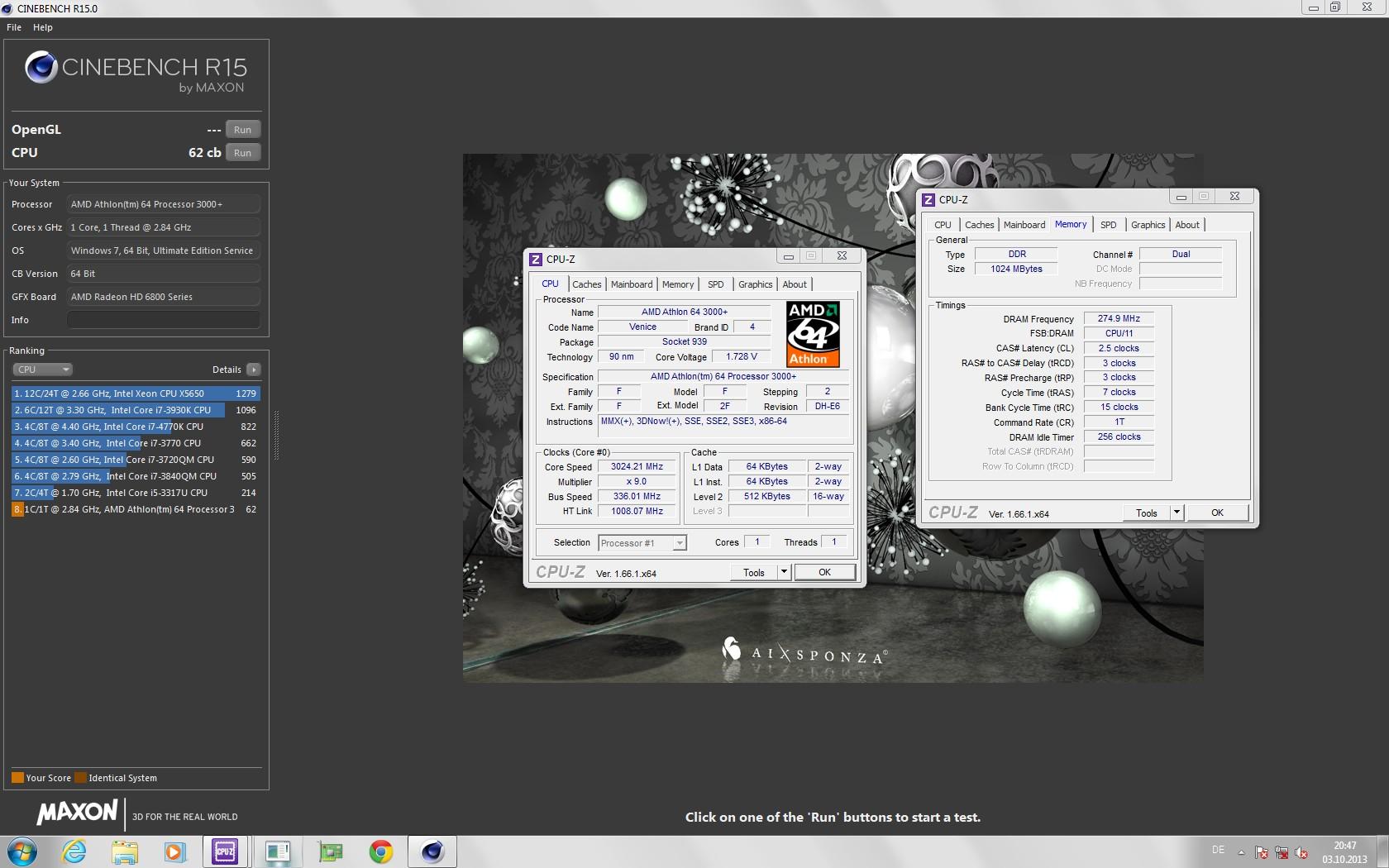Switch to the CPU-Z taskbar icon
1389x868 pixels.
(225, 851)
